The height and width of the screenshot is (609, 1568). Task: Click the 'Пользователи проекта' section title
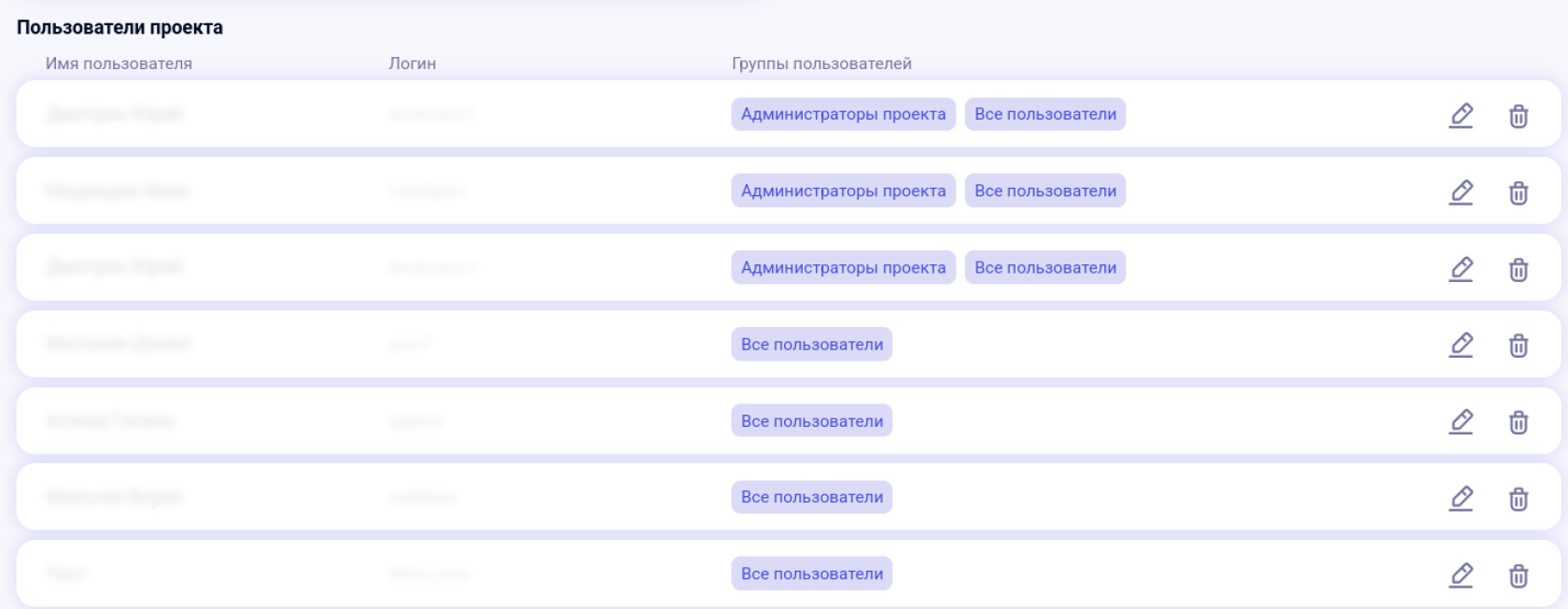tap(119, 27)
